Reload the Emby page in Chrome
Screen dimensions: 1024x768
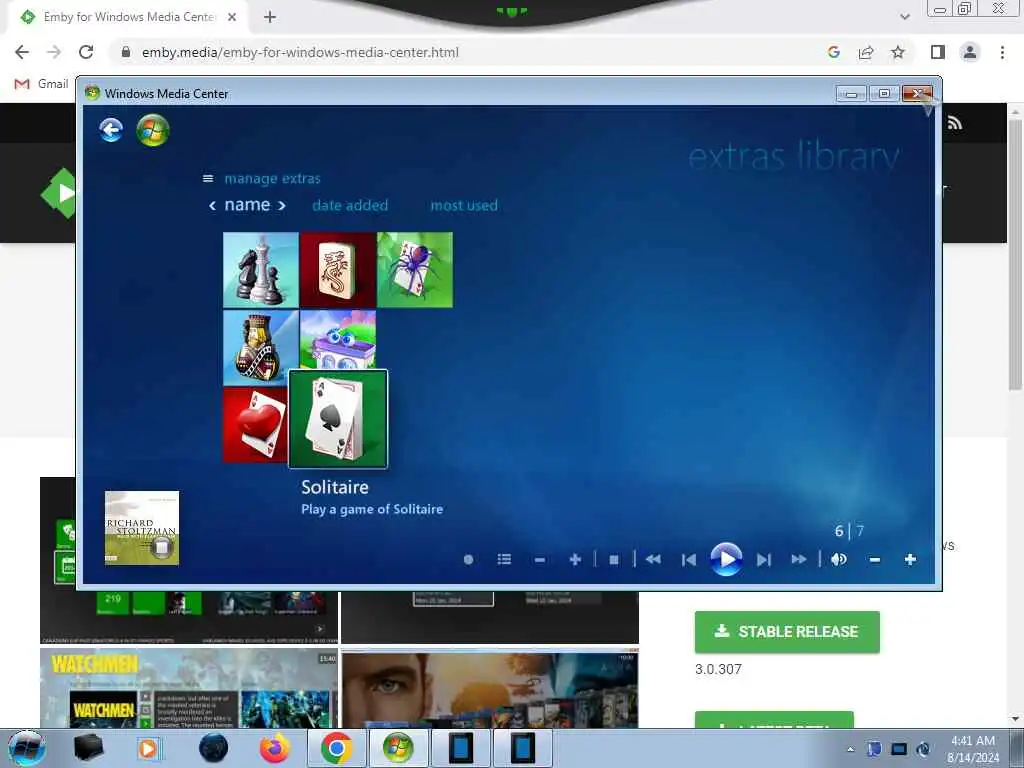point(86,52)
